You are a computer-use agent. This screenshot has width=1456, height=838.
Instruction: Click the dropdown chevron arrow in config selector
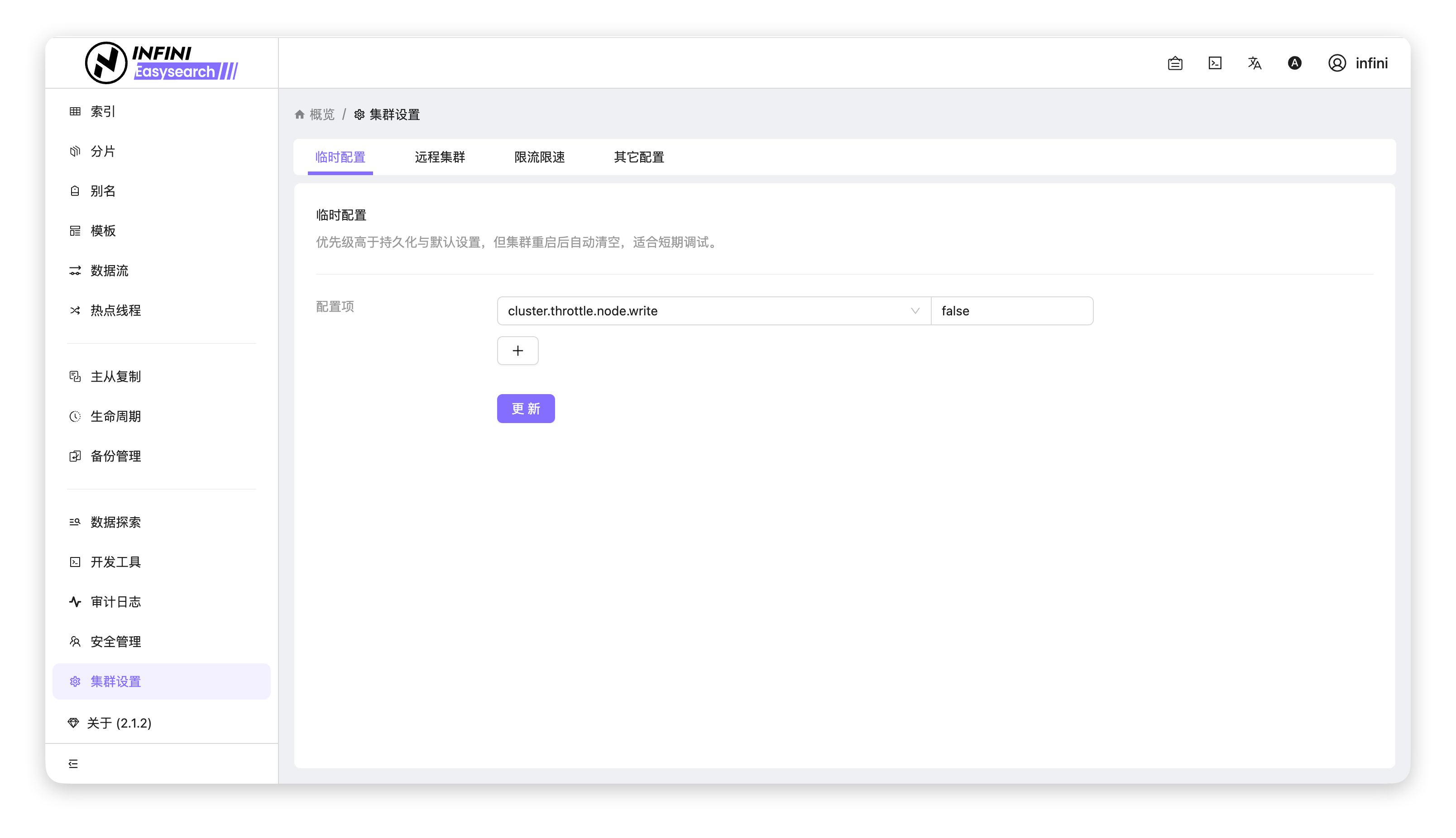(915, 311)
